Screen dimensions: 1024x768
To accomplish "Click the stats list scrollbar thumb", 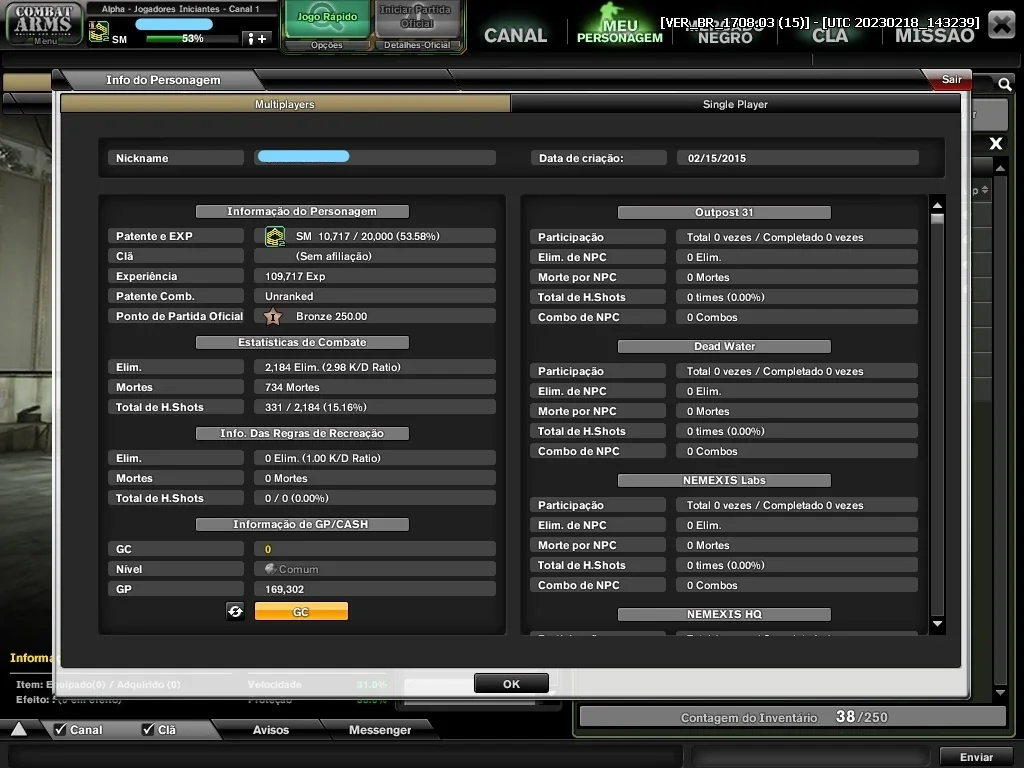I will pos(937,219).
